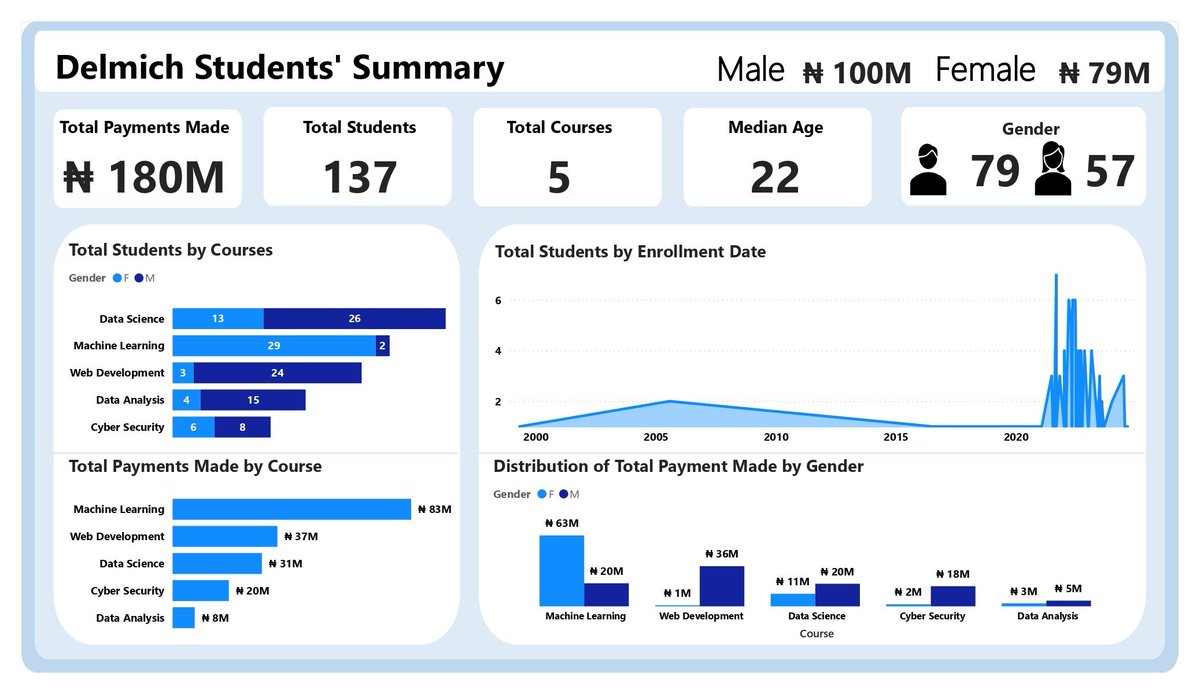Click the Cyber Security female bar showing 6
The height and width of the screenshot is (694, 1200).
pos(194,427)
